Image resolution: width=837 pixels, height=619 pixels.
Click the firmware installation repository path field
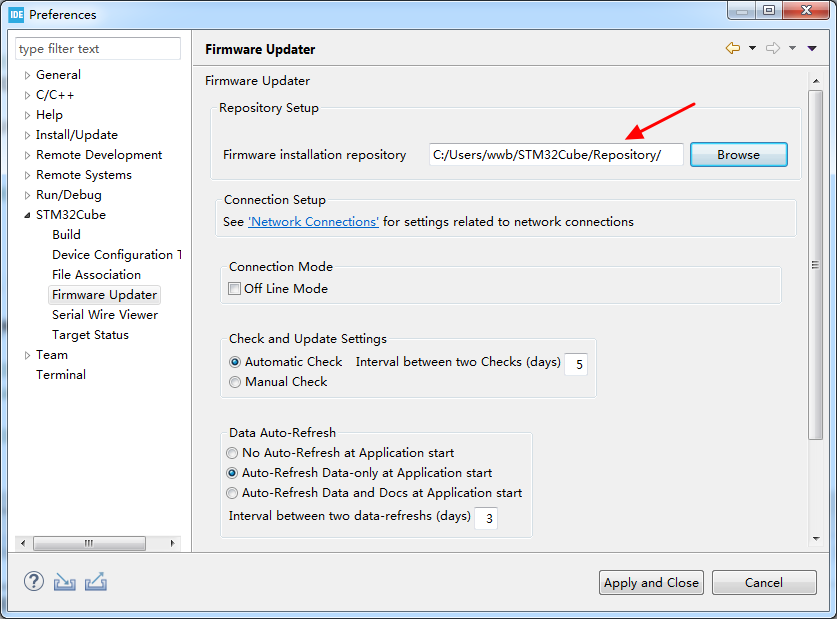556,155
